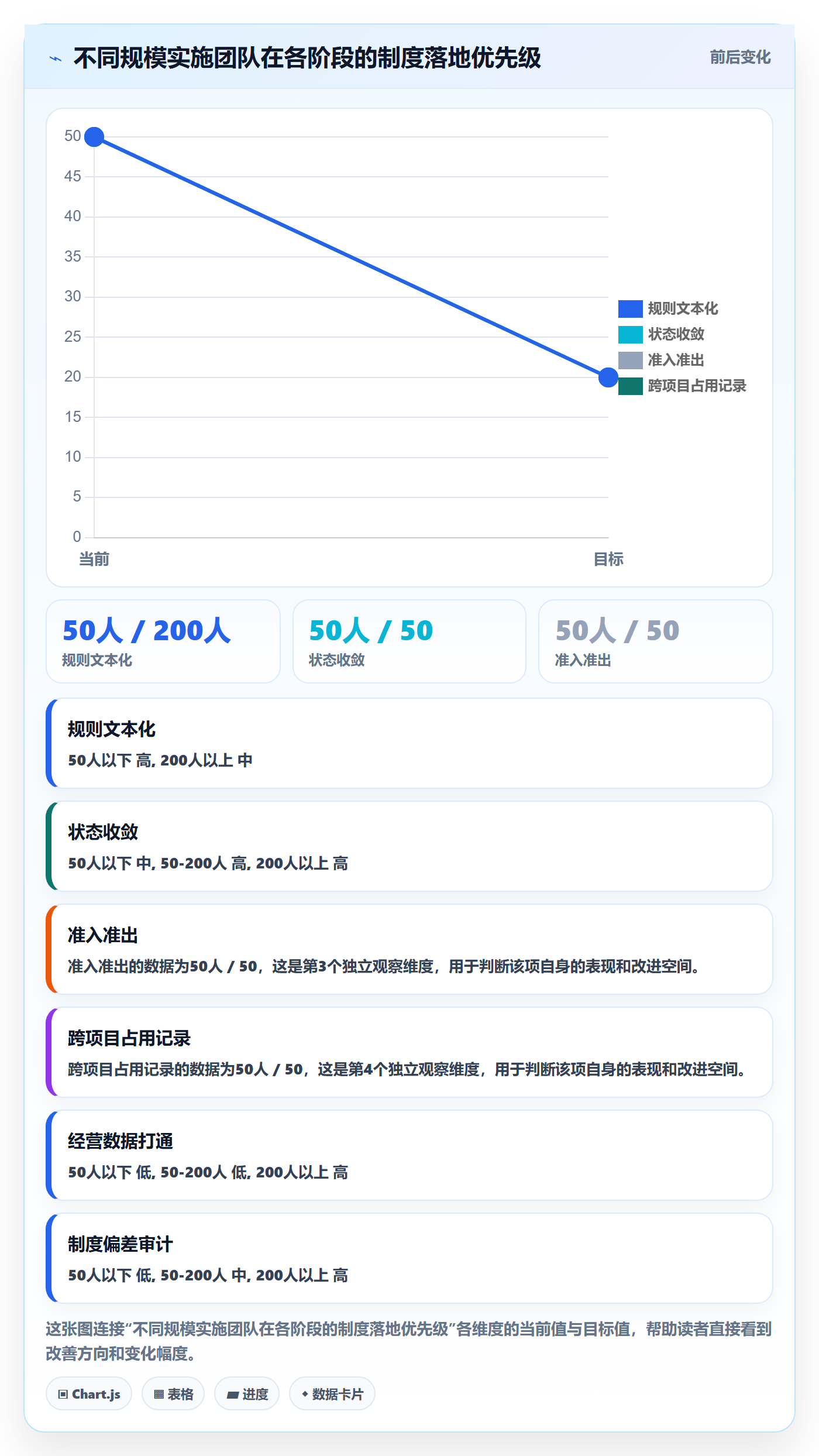This screenshot has width=819, height=1456.
Task: Click the 数据卡片 tag chip
Action: tap(332, 1394)
